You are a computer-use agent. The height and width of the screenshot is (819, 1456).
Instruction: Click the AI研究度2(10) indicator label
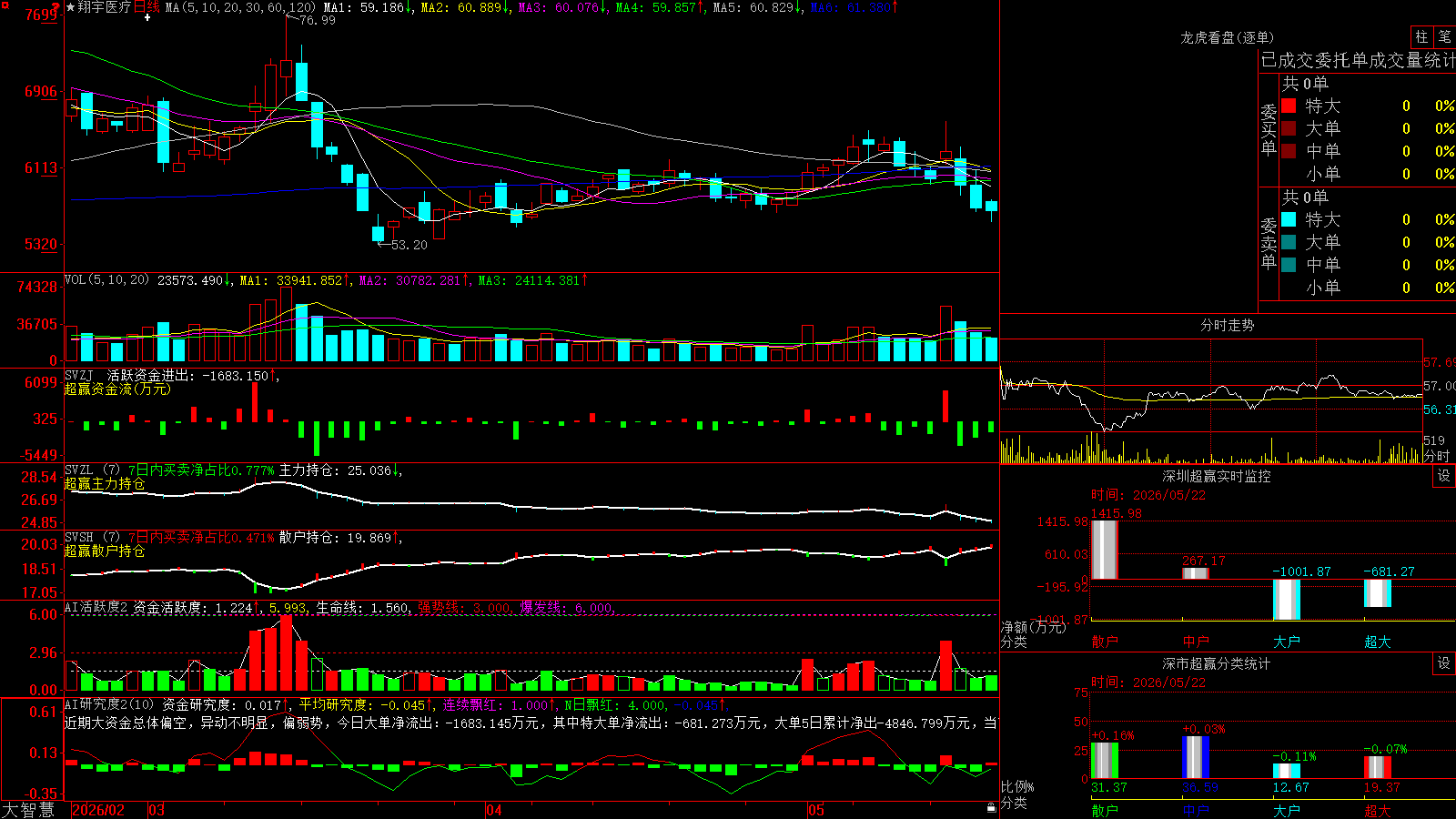click(x=109, y=704)
